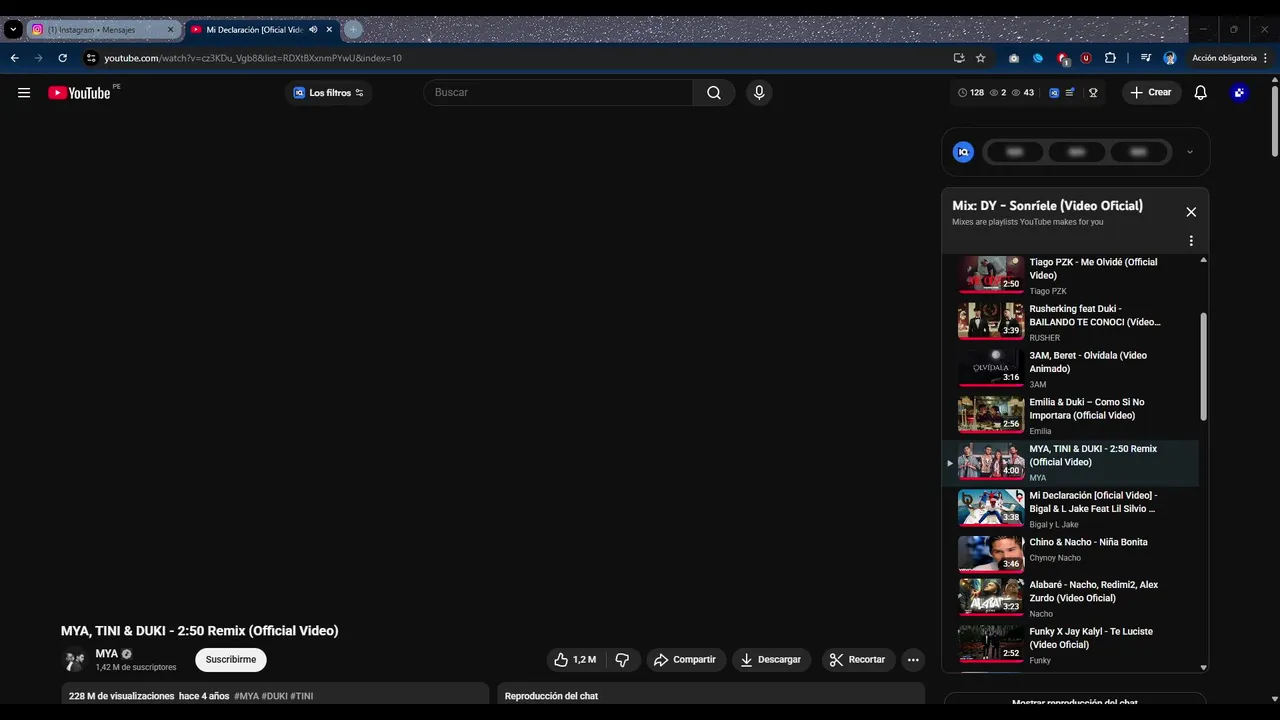This screenshot has width=1280, height=720.
Task: Click the vidIQ trophy icon
Action: (1093, 93)
